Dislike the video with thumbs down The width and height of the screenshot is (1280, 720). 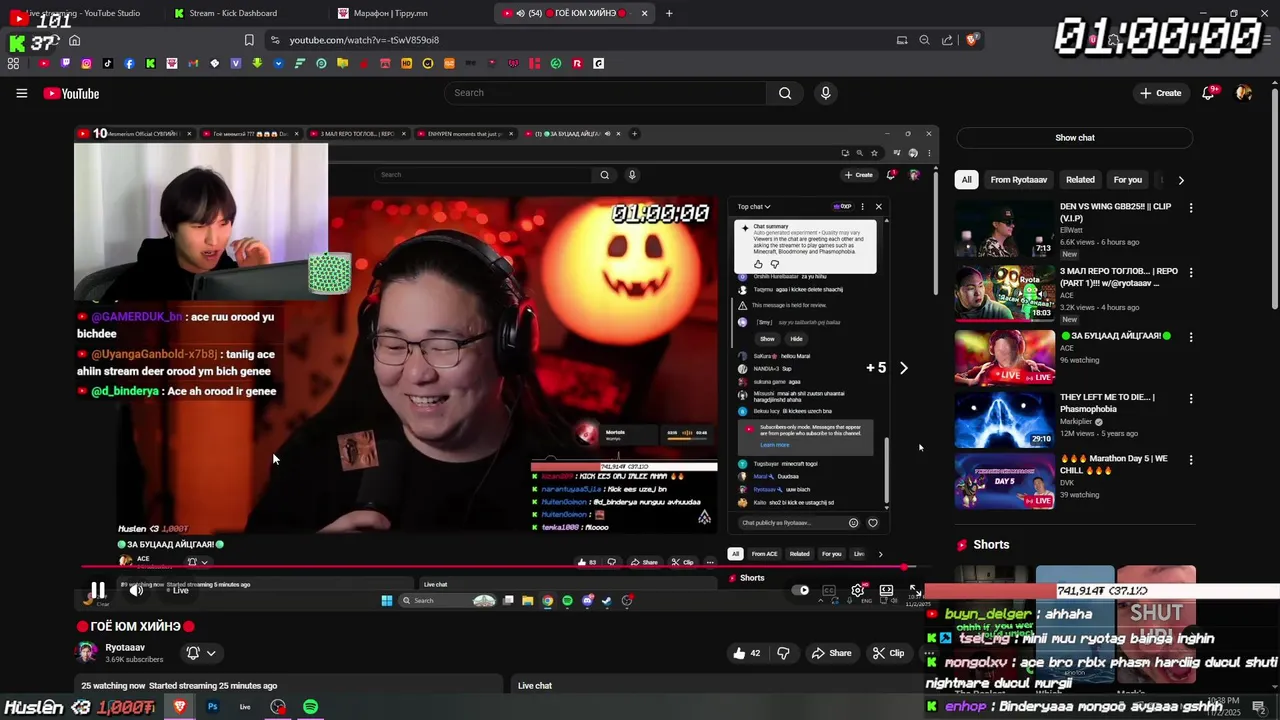tap(783, 653)
